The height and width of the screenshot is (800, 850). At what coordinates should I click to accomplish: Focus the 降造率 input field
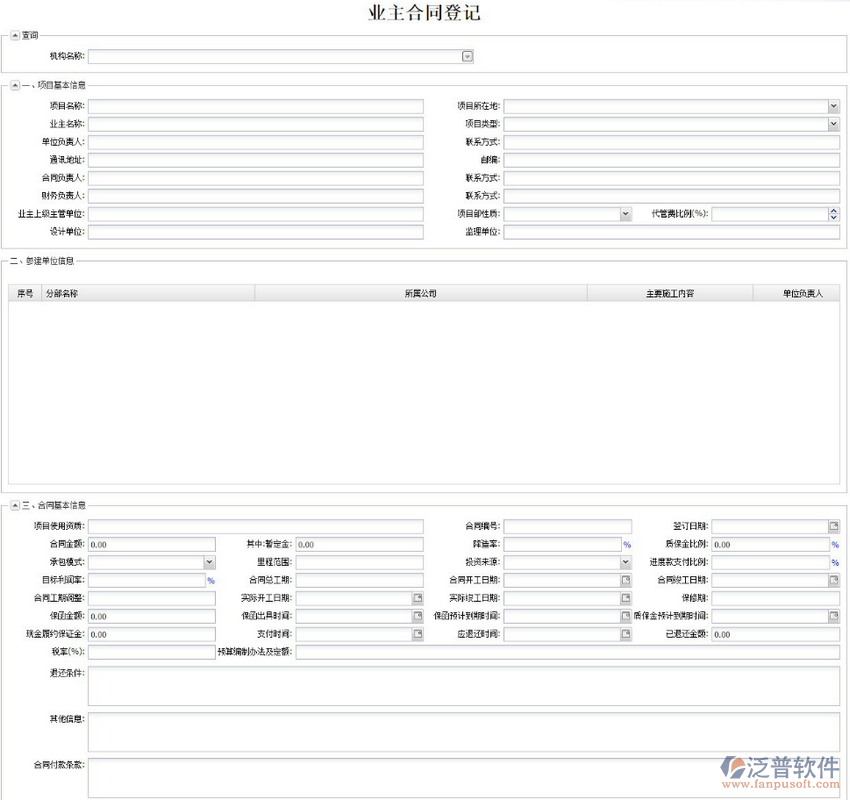563,544
